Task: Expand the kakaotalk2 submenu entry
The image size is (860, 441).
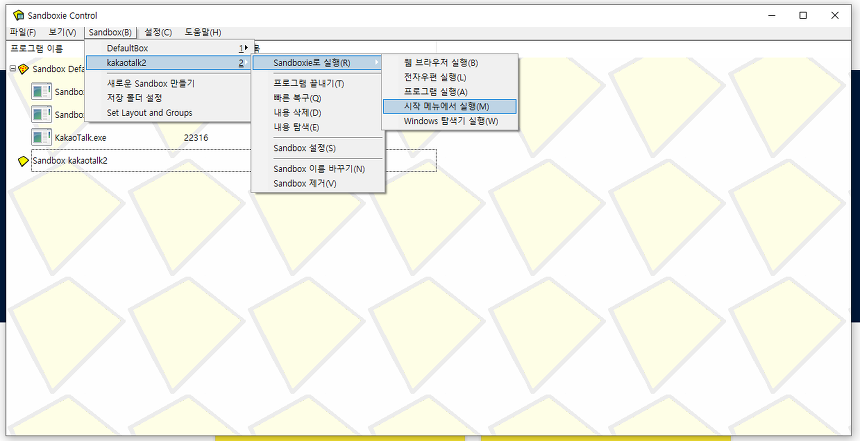Action: [x=167, y=63]
